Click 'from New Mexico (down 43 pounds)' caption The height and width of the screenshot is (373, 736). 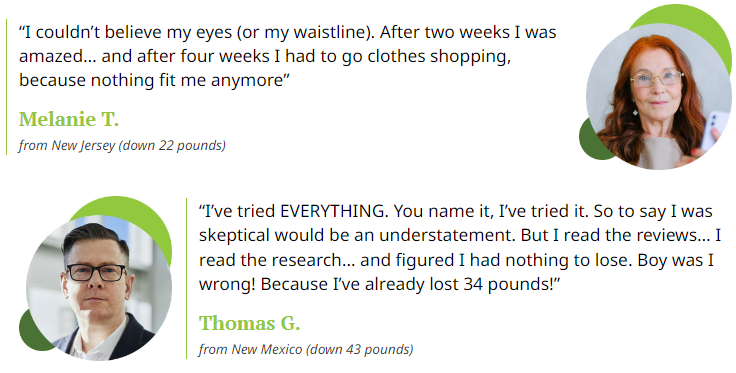click(x=306, y=350)
